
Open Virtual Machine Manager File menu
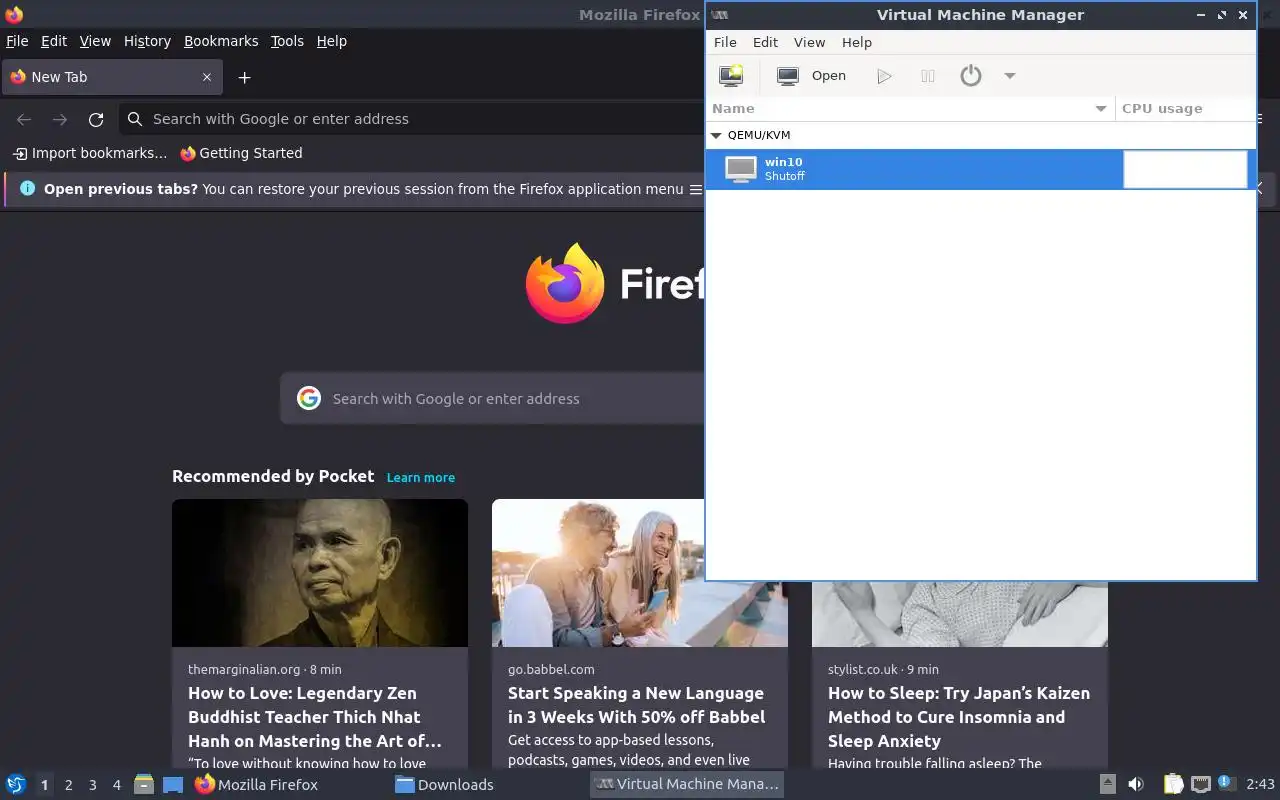coord(725,42)
